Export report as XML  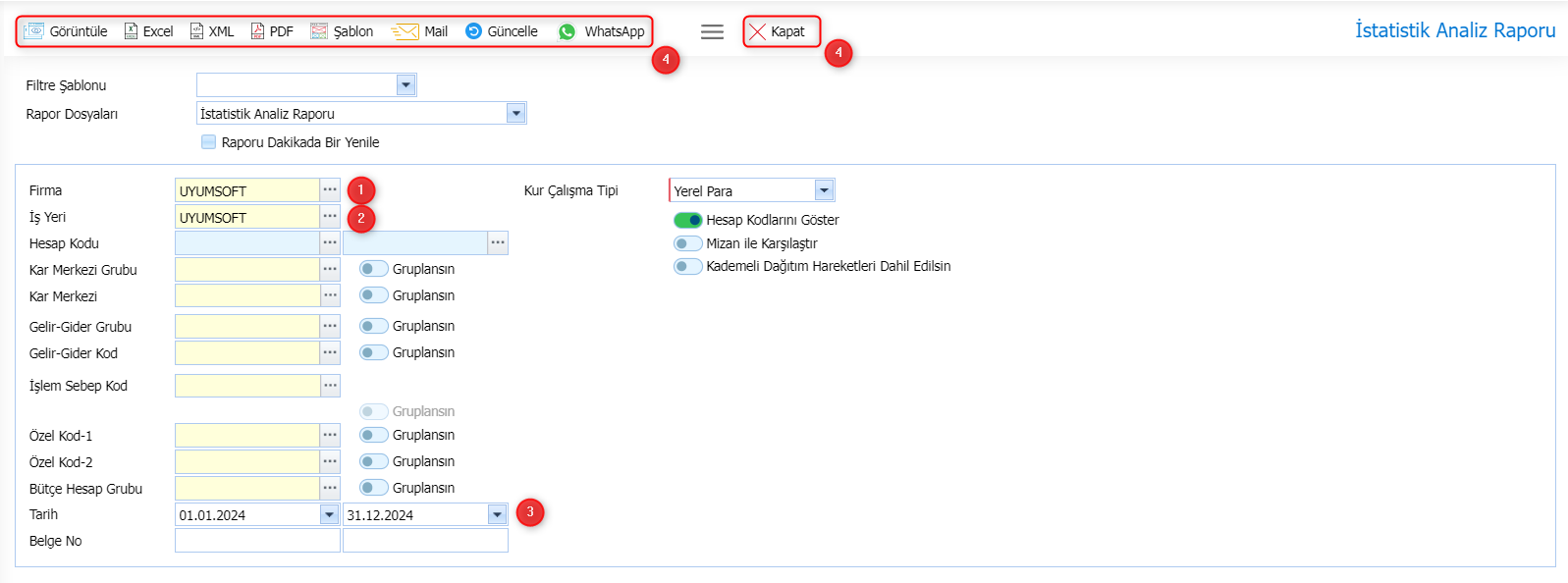(x=212, y=31)
